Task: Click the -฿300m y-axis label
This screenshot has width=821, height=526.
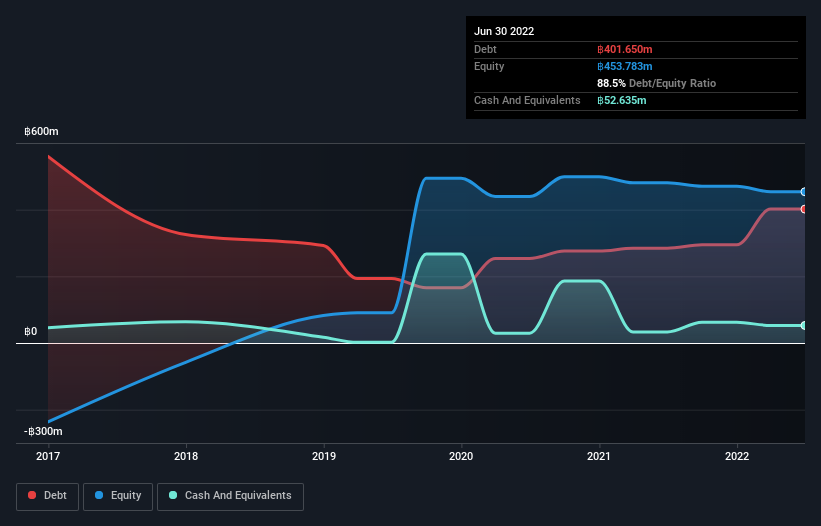Action: [x=43, y=431]
